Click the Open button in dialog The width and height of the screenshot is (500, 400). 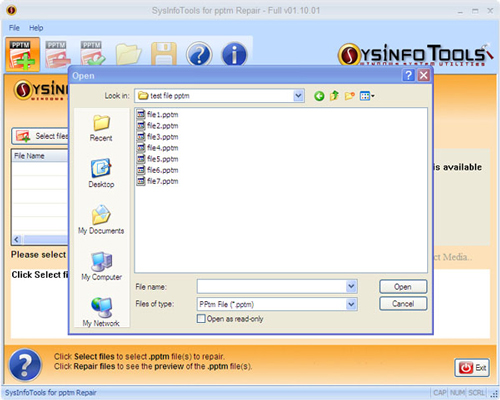(403, 287)
